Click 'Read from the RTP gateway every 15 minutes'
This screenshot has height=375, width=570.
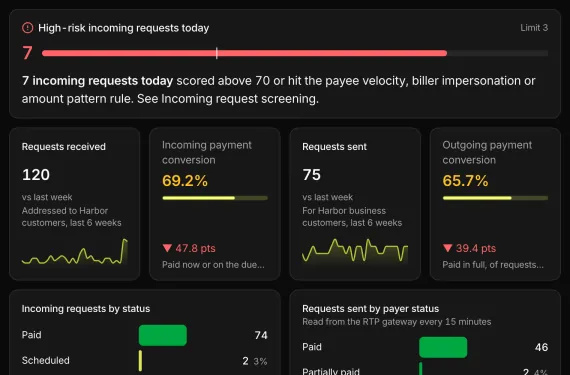click(397, 322)
